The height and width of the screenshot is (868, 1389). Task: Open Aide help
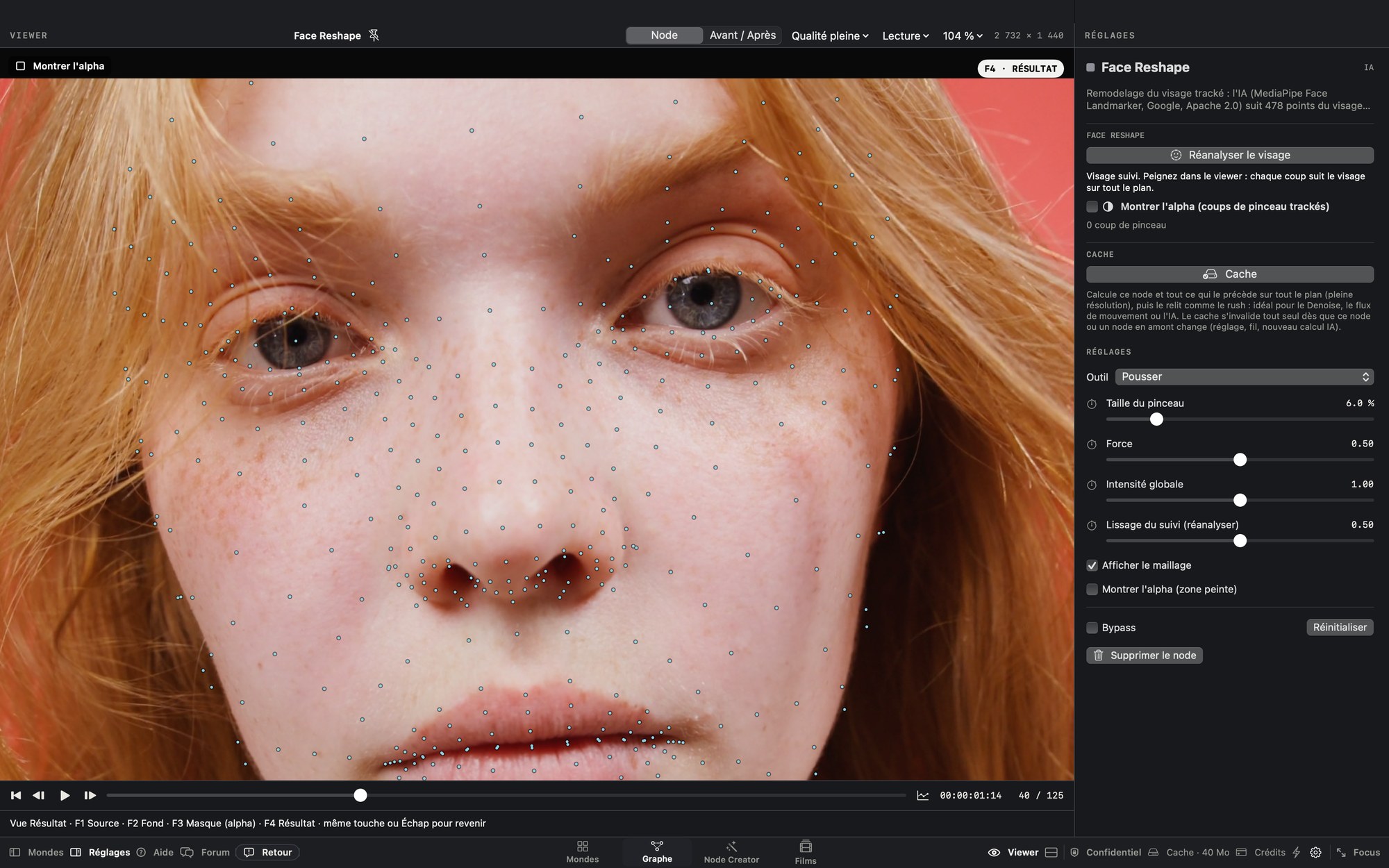tap(154, 852)
